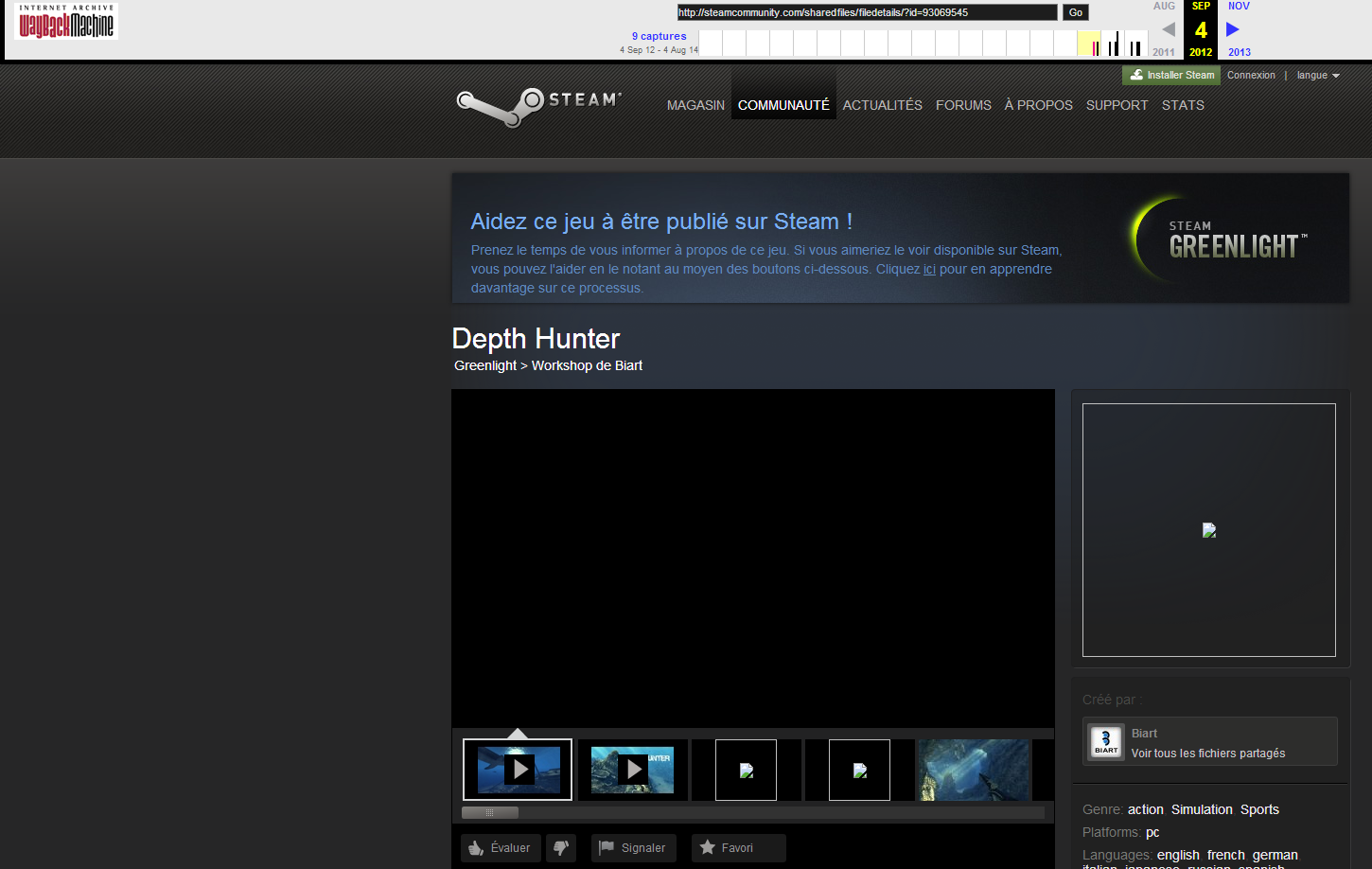This screenshot has width=1372, height=869.
Task: Go to next capture arrow
Action: 1233,29
